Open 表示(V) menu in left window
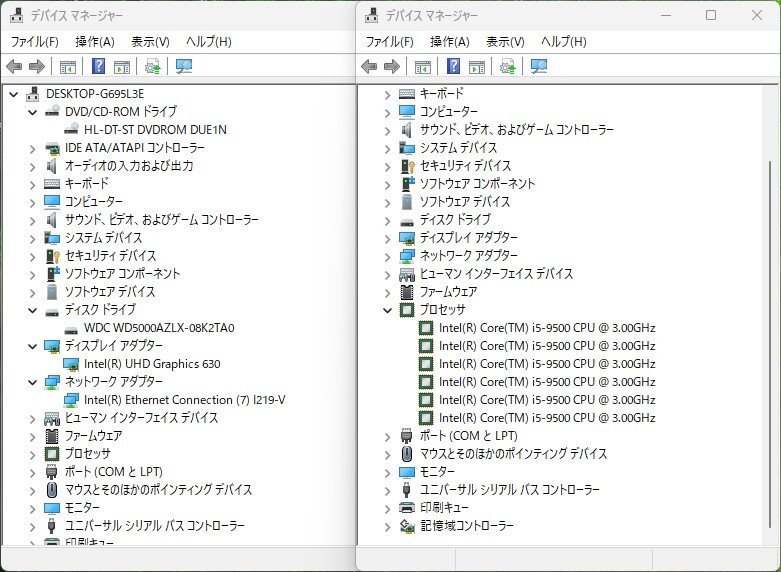The image size is (781, 572). coord(150,42)
